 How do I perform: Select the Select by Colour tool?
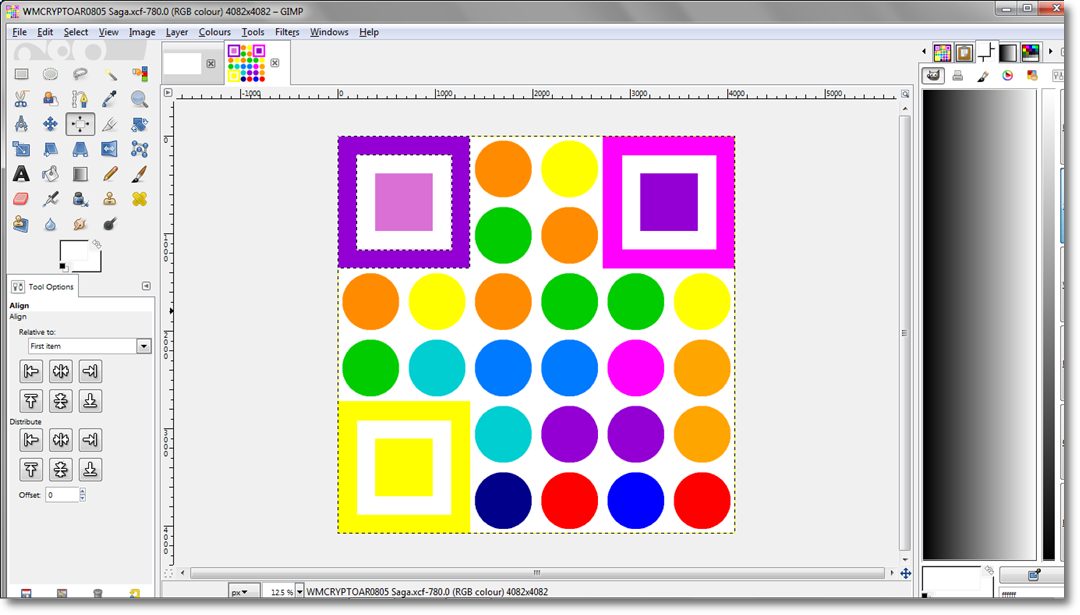click(x=139, y=74)
